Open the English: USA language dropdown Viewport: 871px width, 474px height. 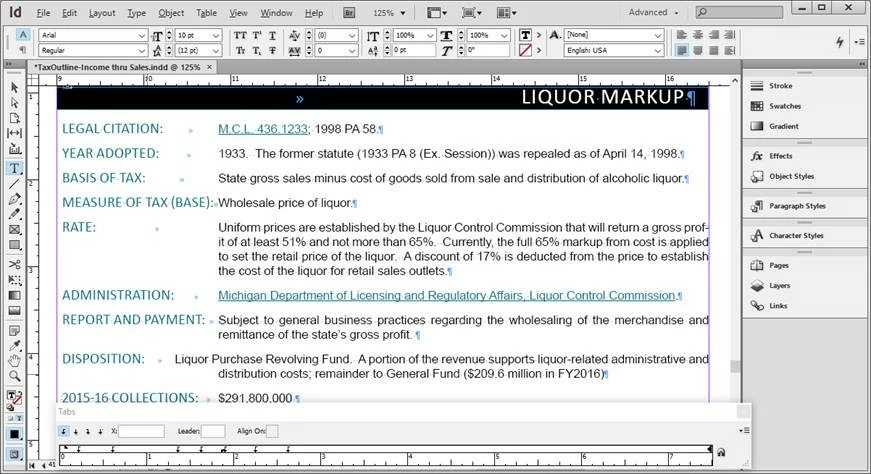coord(658,51)
